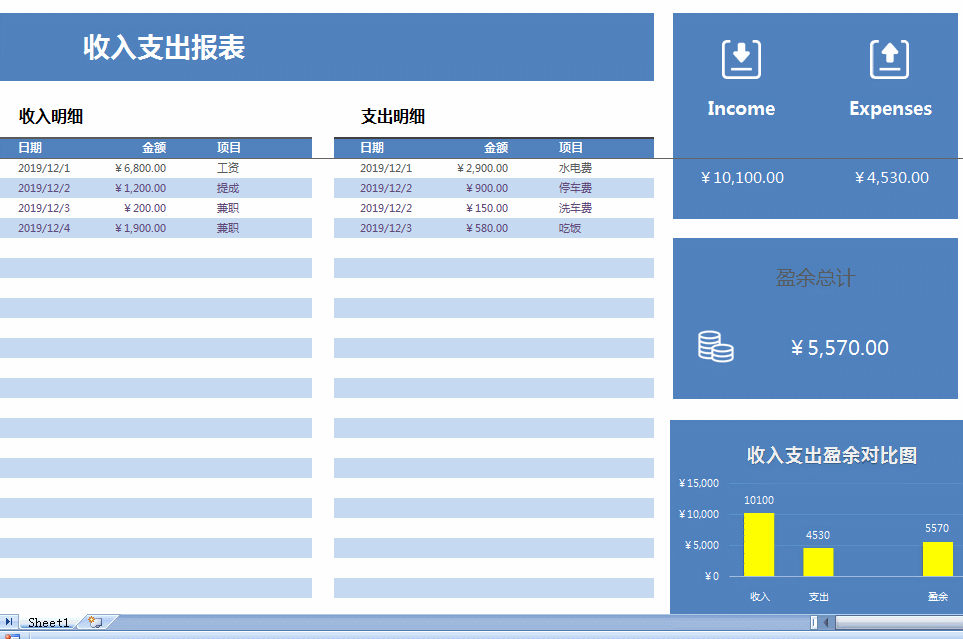963x639 pixels.
Task: Select the Sheet1 tab
Action: tap(49, 622)
